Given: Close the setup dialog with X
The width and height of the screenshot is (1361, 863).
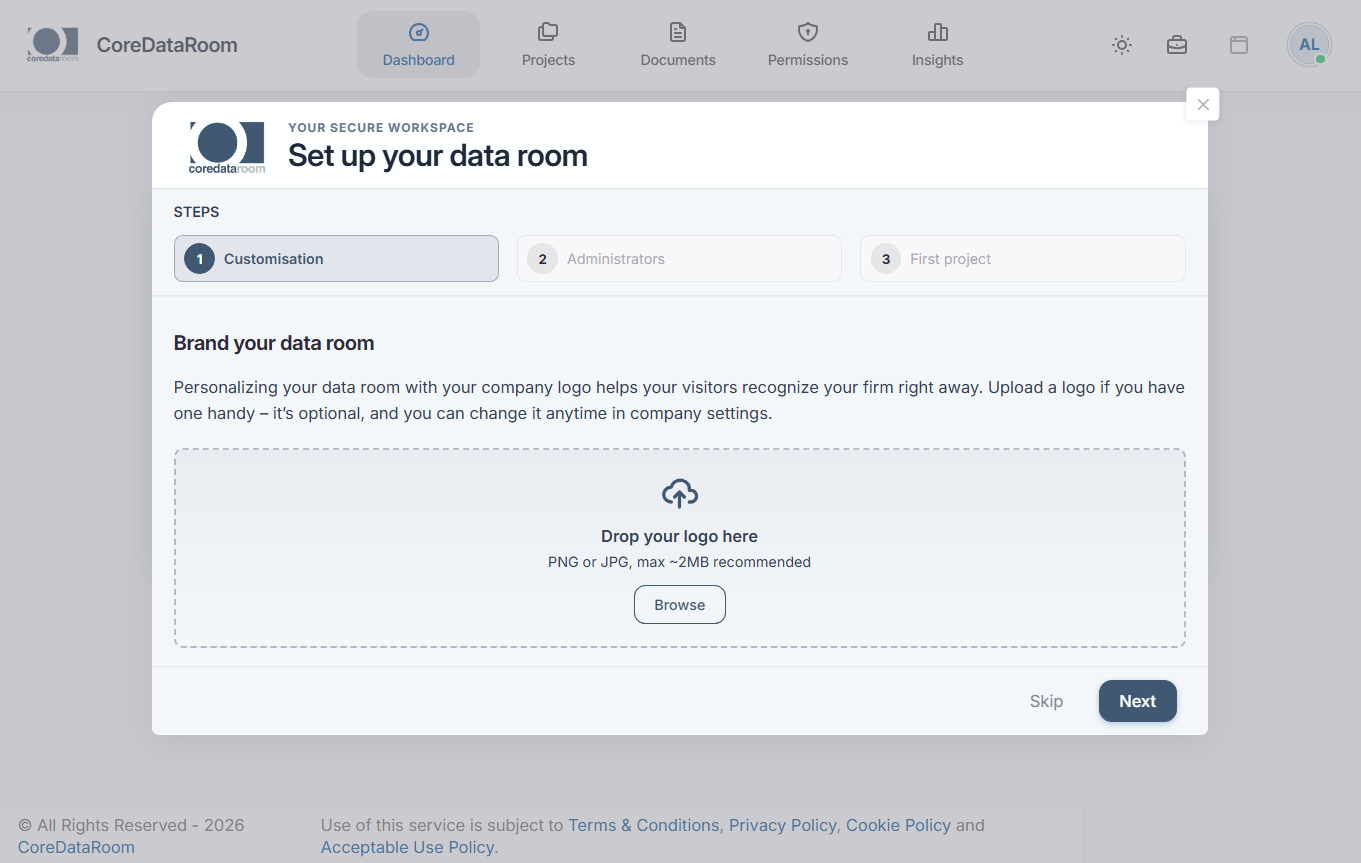Looking at the screenshot, I should pos(1203,104).
